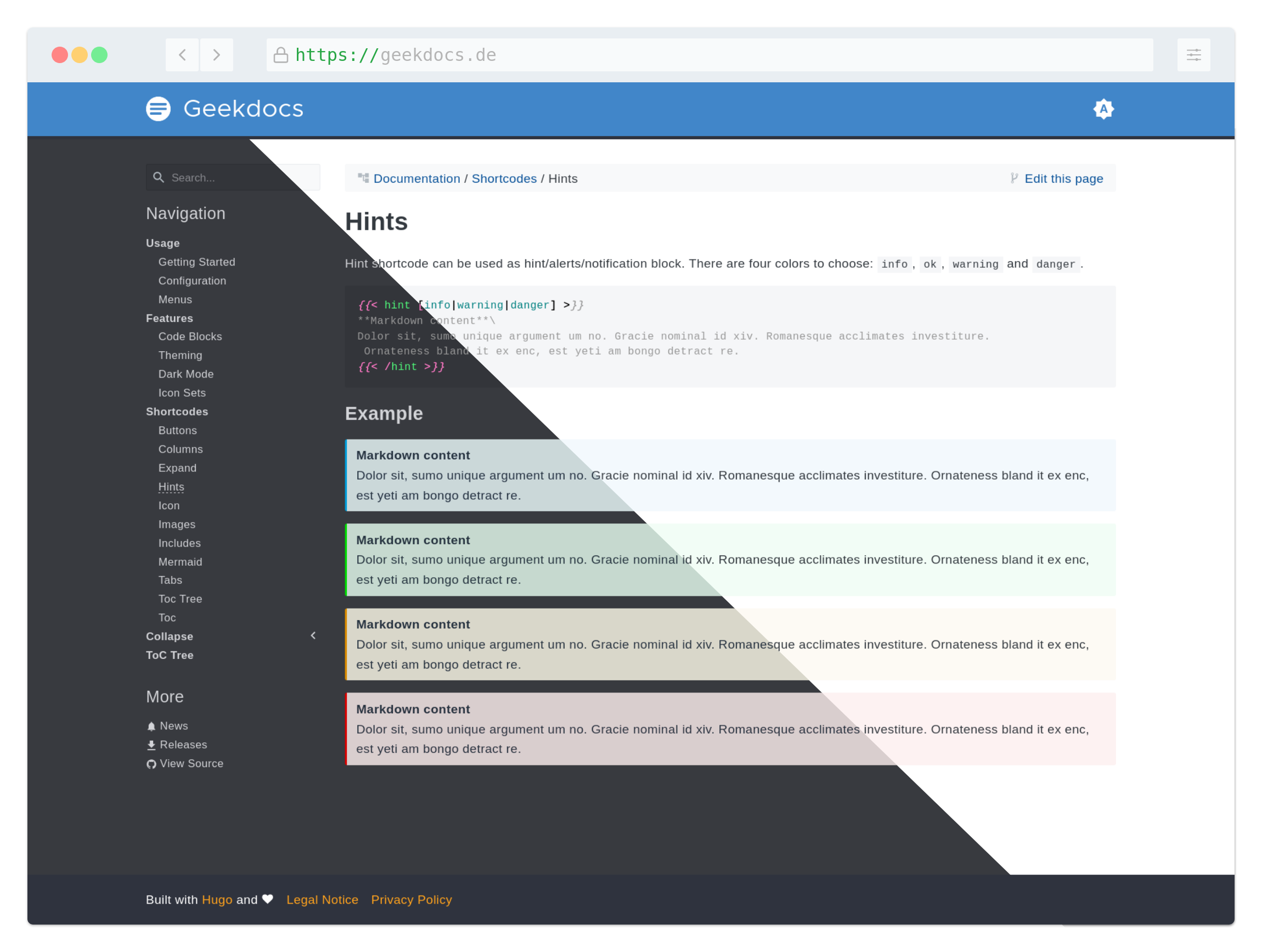This screenshot has width=1262, height=952.
Task: Expand the ToC Tree navigation item
Action: (169, 655)
